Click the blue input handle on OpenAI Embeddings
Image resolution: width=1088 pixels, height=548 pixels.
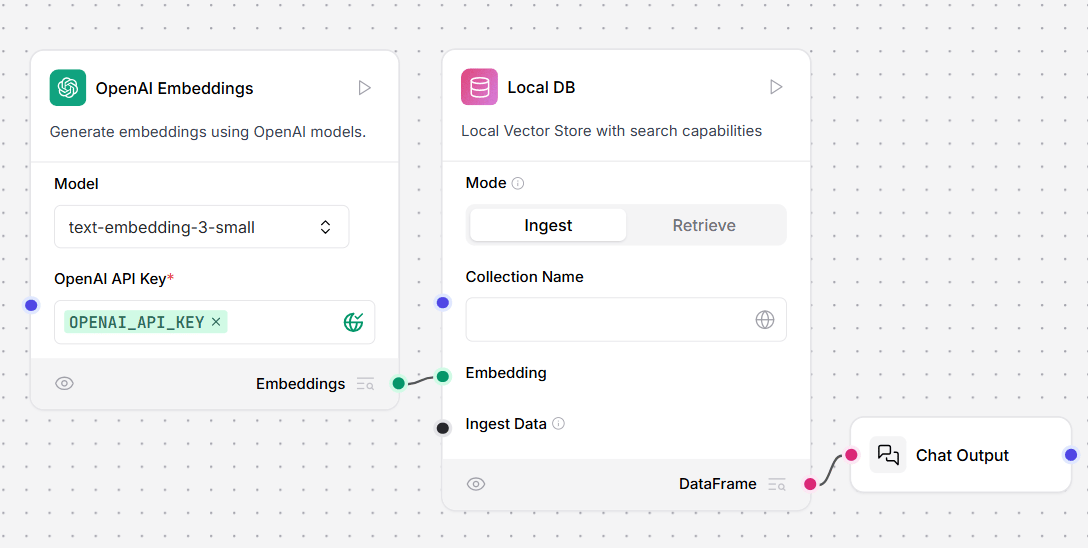point(31,305)
